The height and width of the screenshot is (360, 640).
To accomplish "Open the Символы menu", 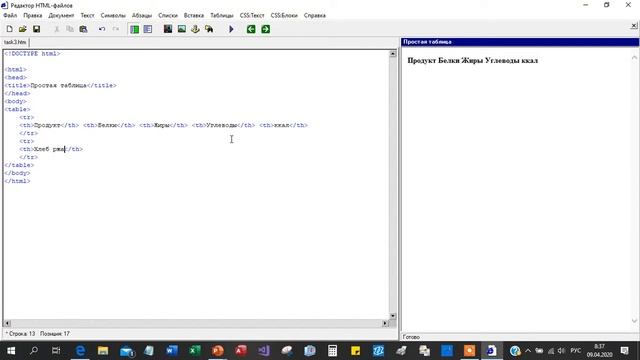I will coord(113,15).
